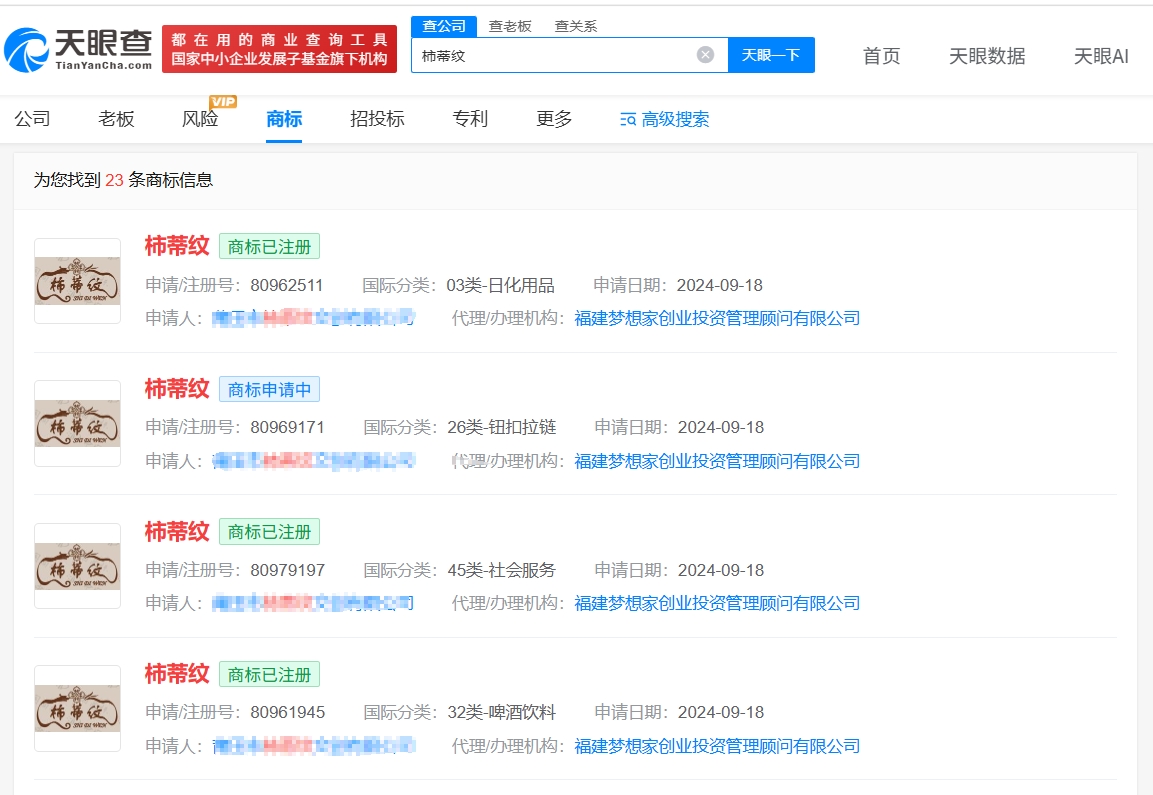1153x795 pixels.
Task: Open 高级搜索 advanced search
Action: pyautogui.click(x=665, y=119)
